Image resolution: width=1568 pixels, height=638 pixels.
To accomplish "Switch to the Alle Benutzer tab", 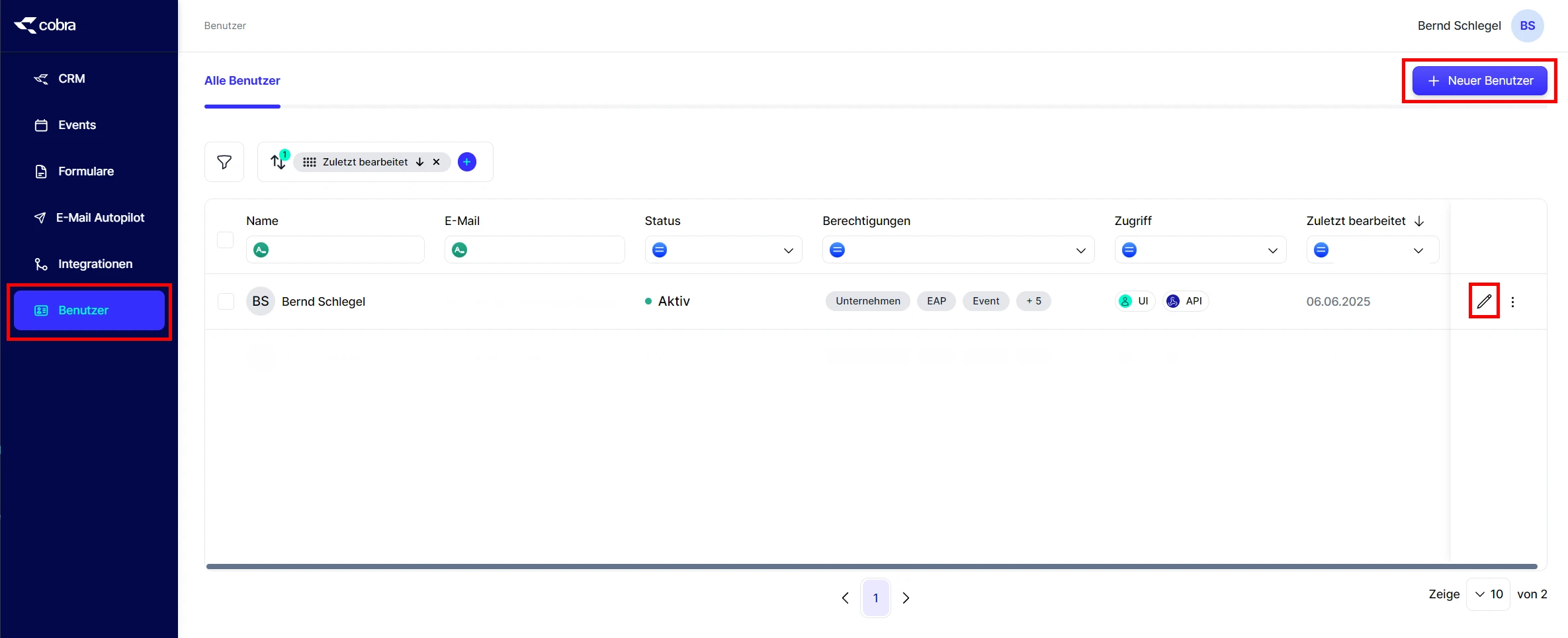I will coord(242,81).
